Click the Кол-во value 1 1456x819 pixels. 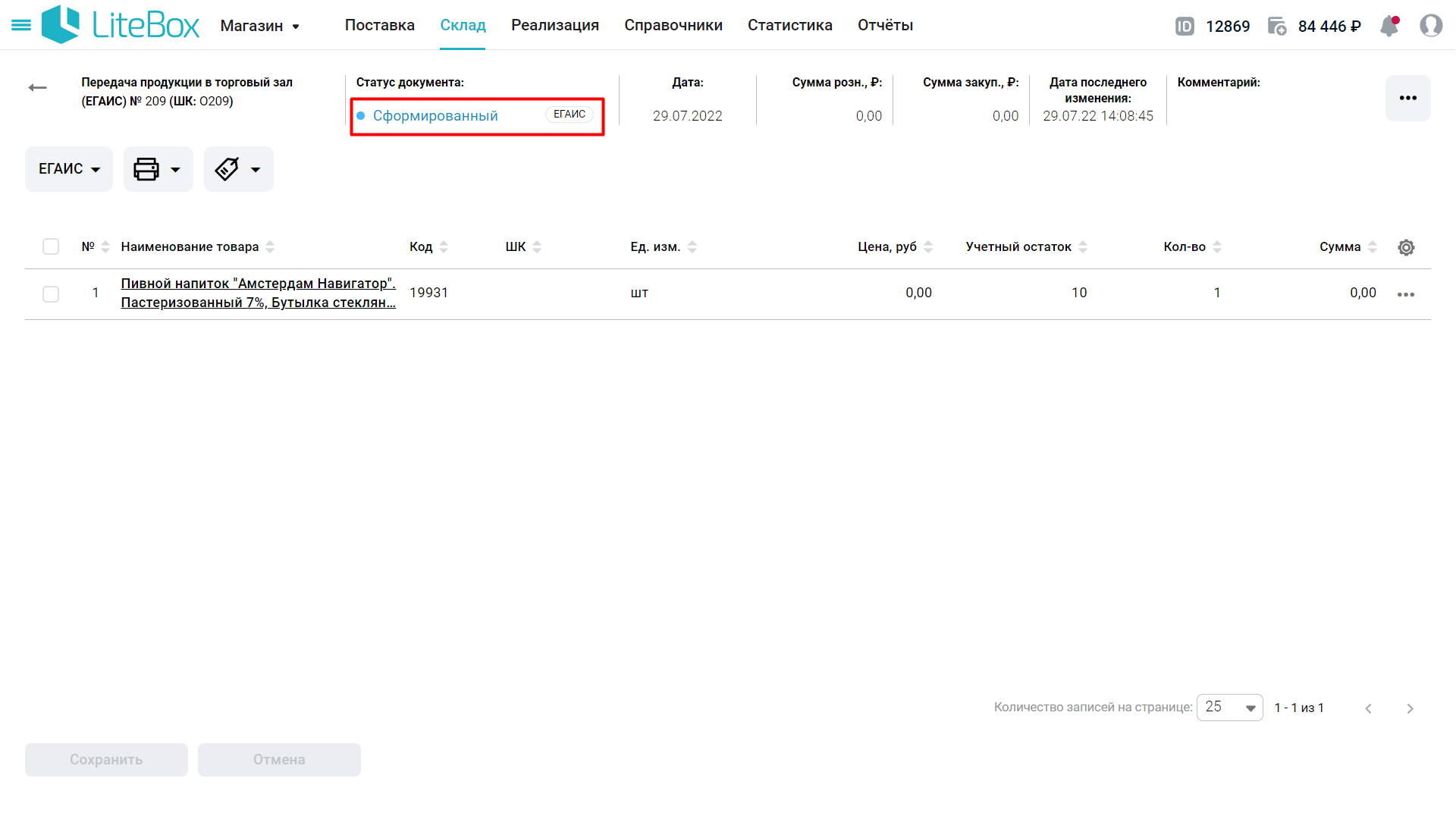(1217, 293)
